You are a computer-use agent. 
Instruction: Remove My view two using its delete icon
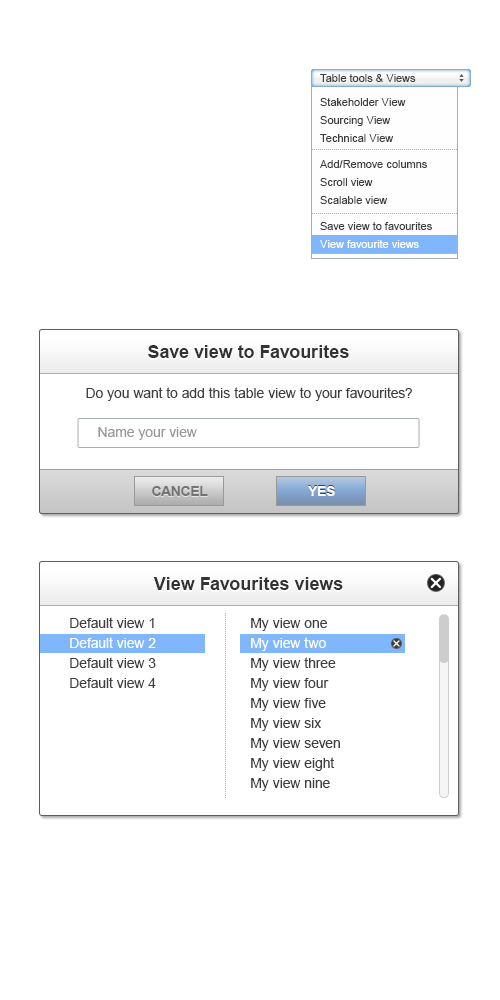pyautogui.click(x=396, y=643)
